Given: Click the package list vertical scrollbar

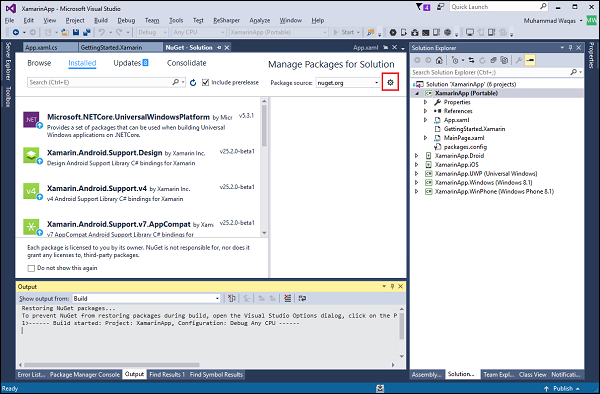Looking at the screenshot, I should [x=264, y=166].
